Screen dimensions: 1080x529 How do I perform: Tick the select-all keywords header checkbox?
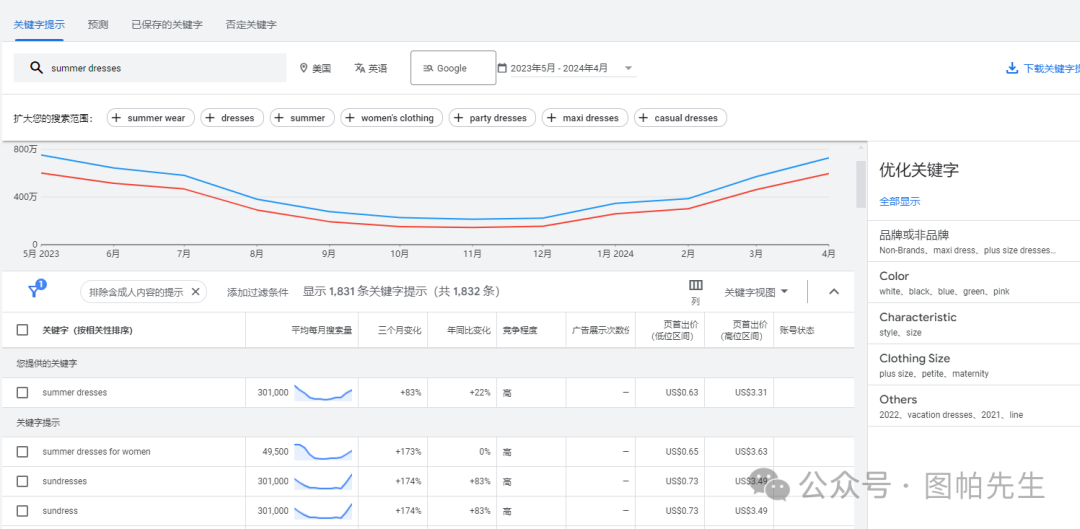[22, 330]
